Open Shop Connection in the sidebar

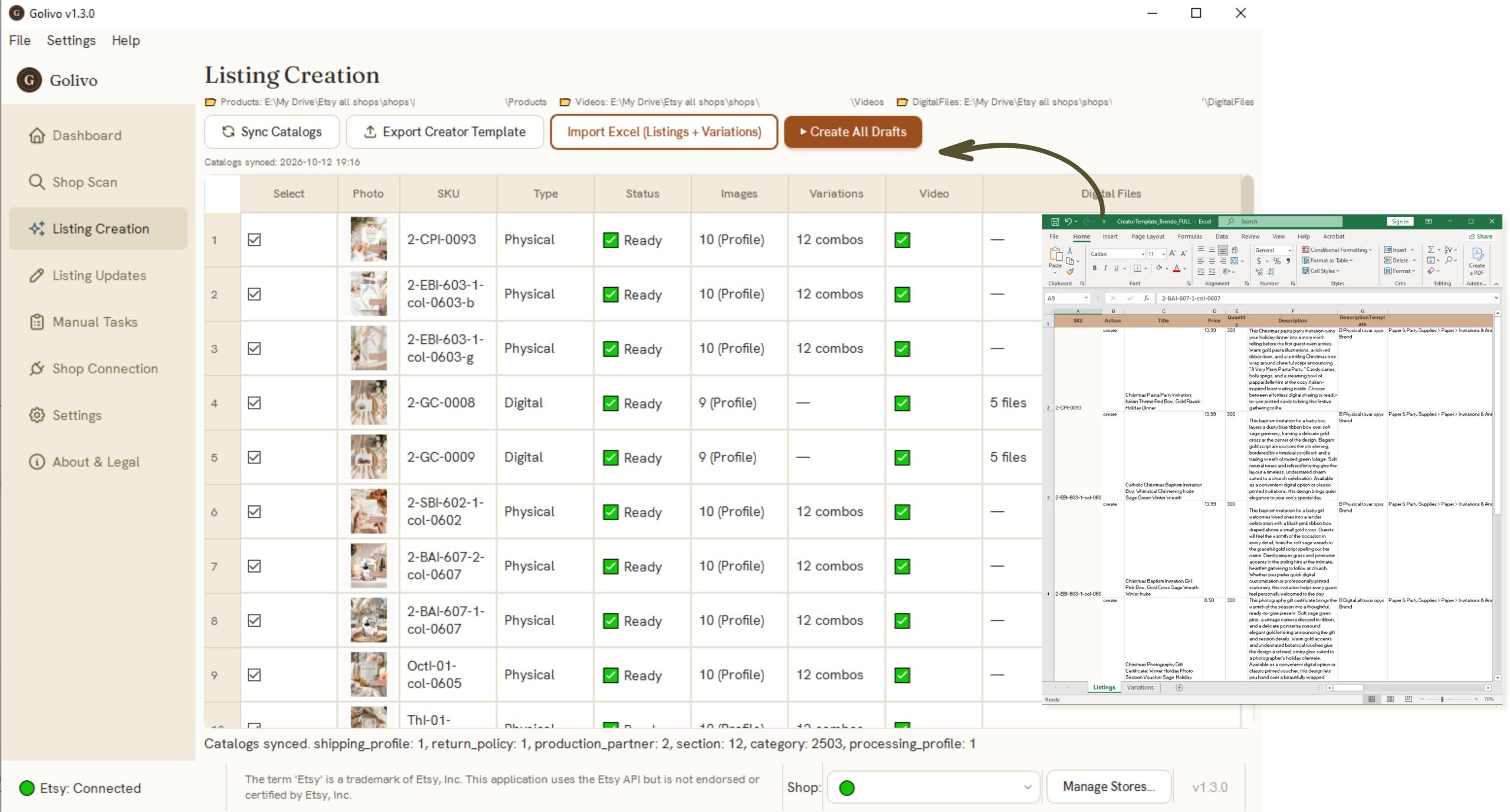[x=97, y=369]
